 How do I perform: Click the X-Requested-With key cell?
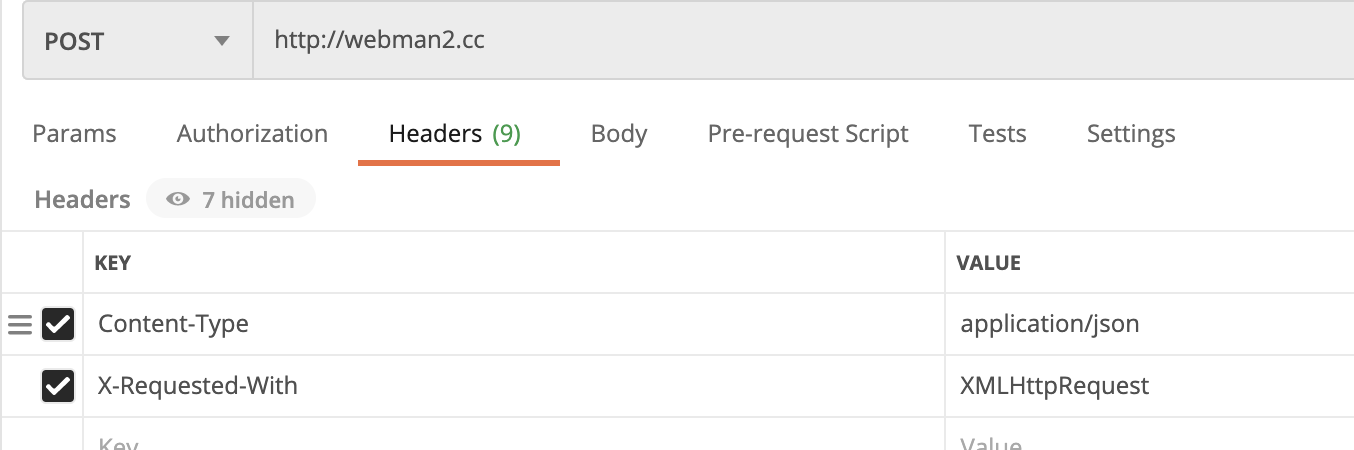(x=514, y=386)
